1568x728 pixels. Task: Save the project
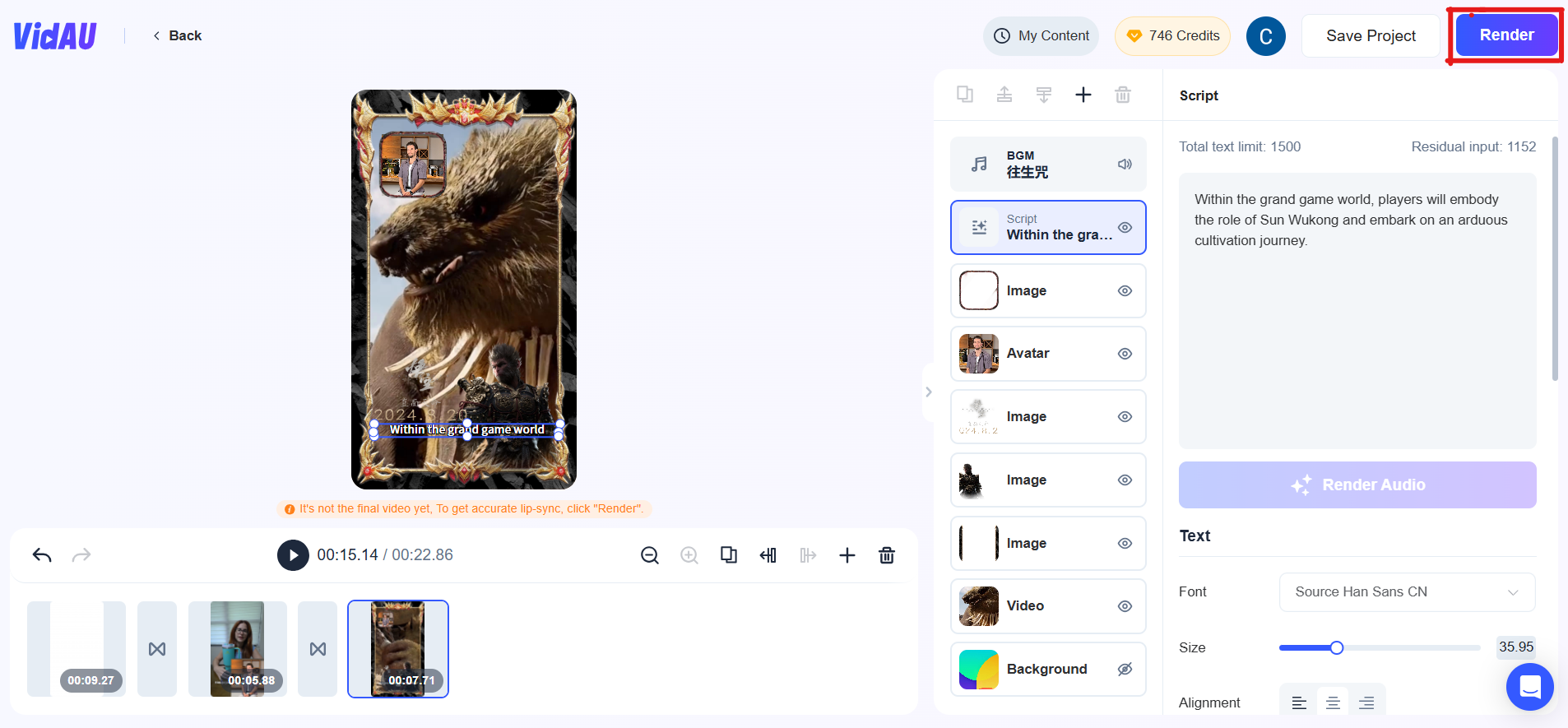[1371, 36]
